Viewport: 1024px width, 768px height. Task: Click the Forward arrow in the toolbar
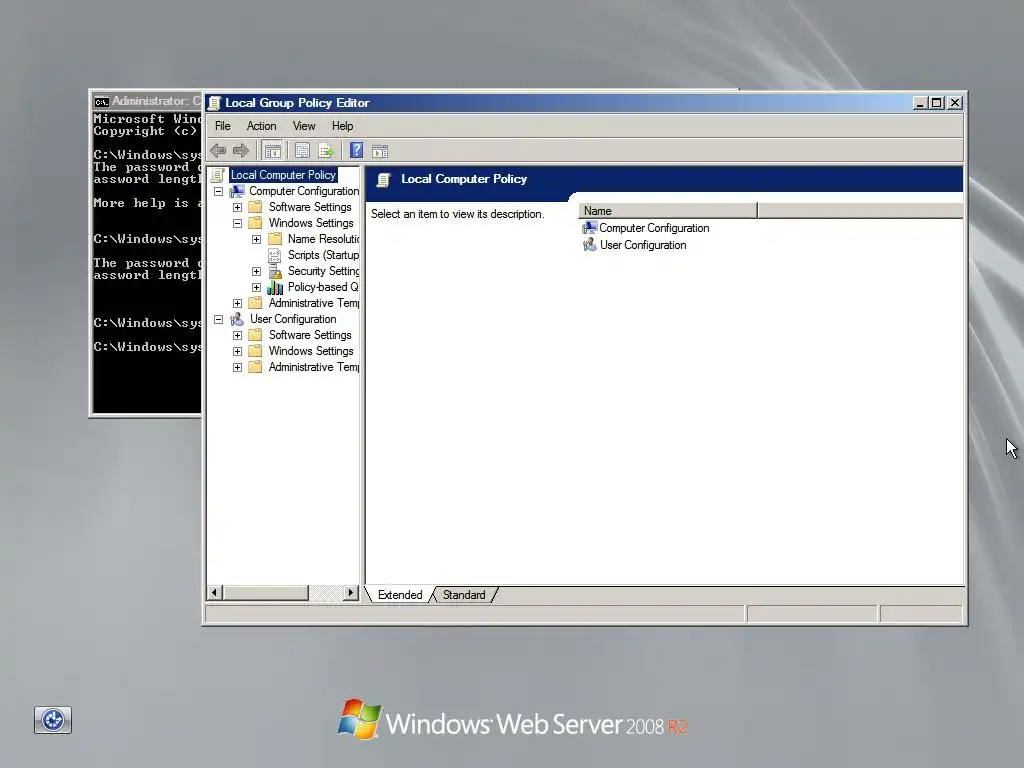pos(241,151)
